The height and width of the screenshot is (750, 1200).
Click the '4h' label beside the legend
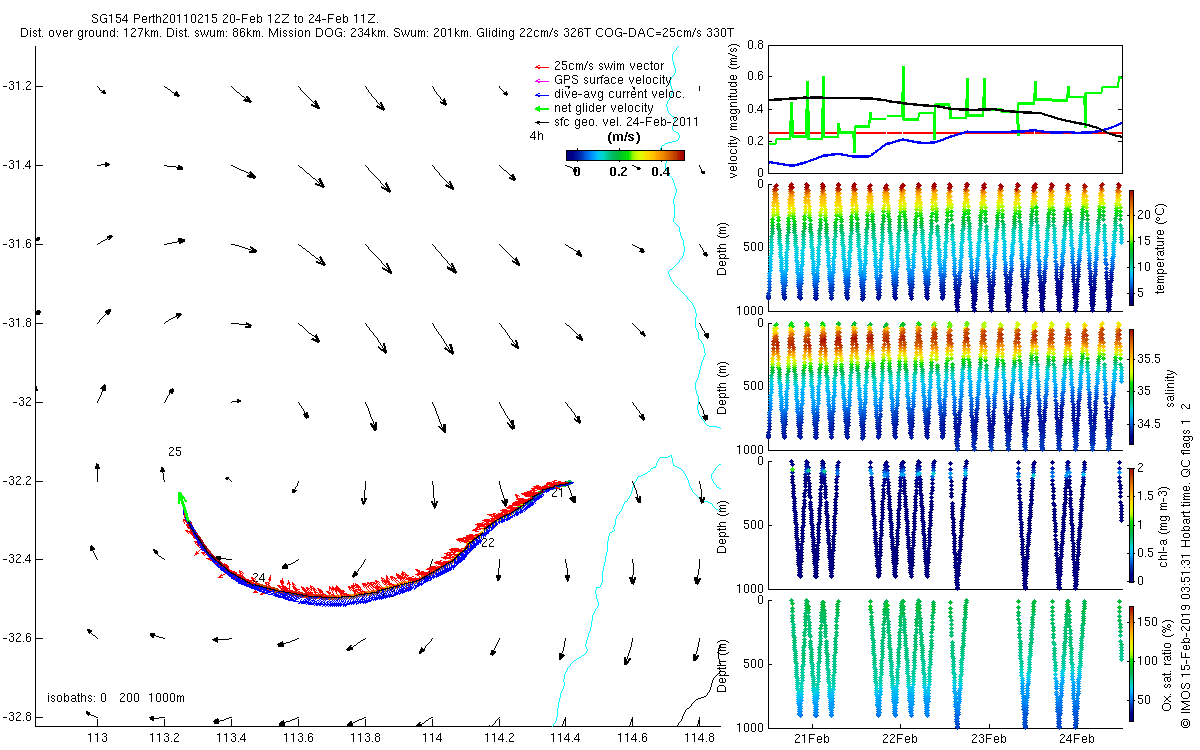[536, 136]
